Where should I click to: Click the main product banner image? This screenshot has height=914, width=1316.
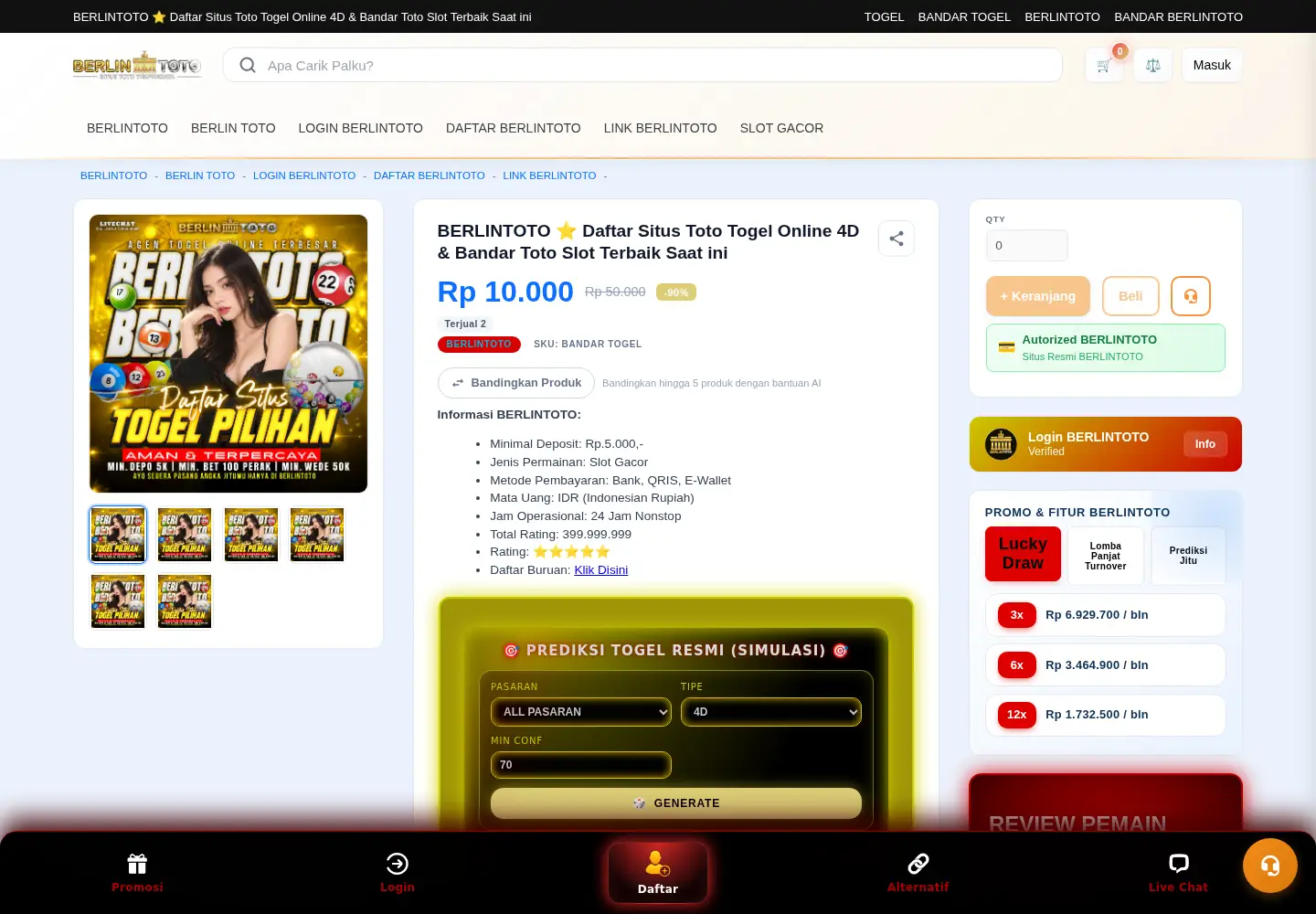pyautogui.click(x=228, y=354)
